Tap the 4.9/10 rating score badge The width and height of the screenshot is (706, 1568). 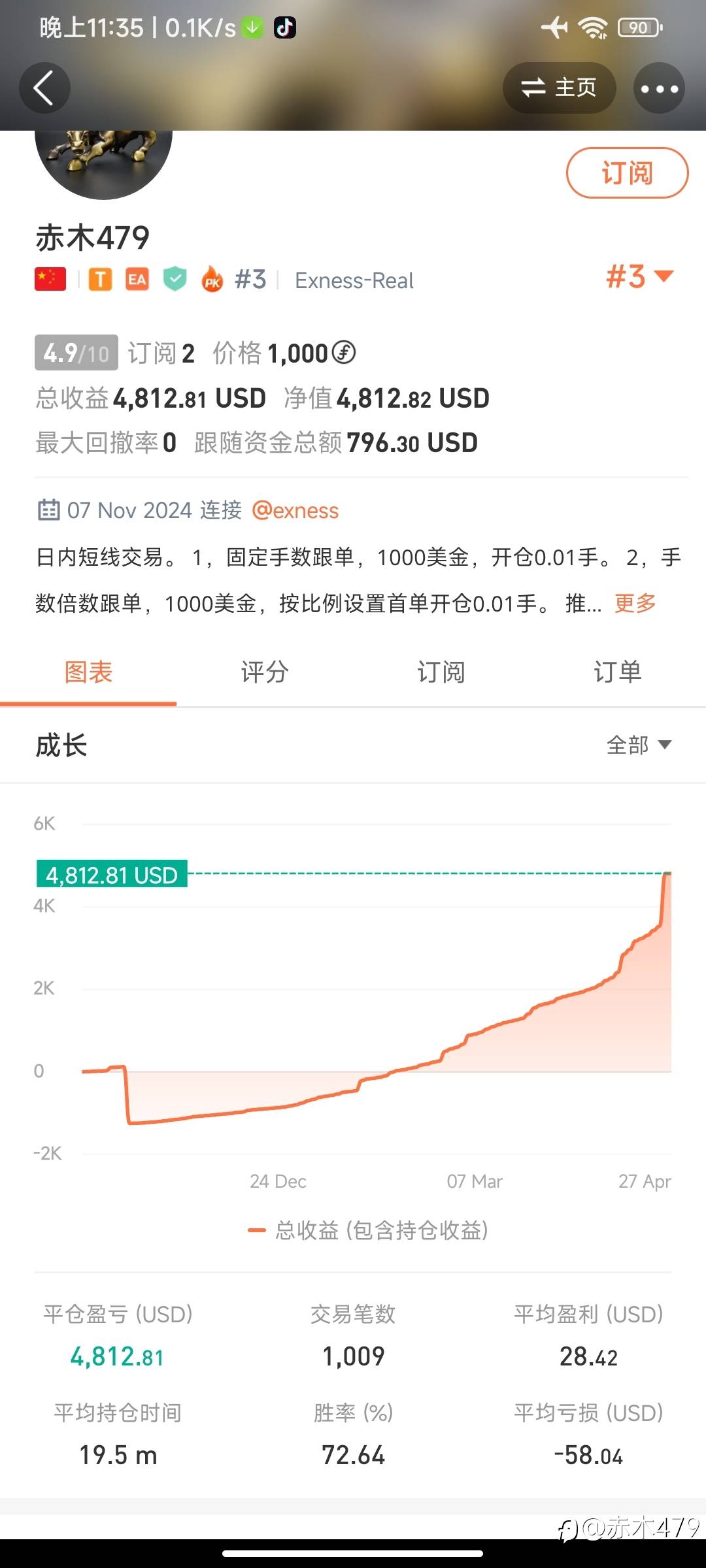pos(76,353)
